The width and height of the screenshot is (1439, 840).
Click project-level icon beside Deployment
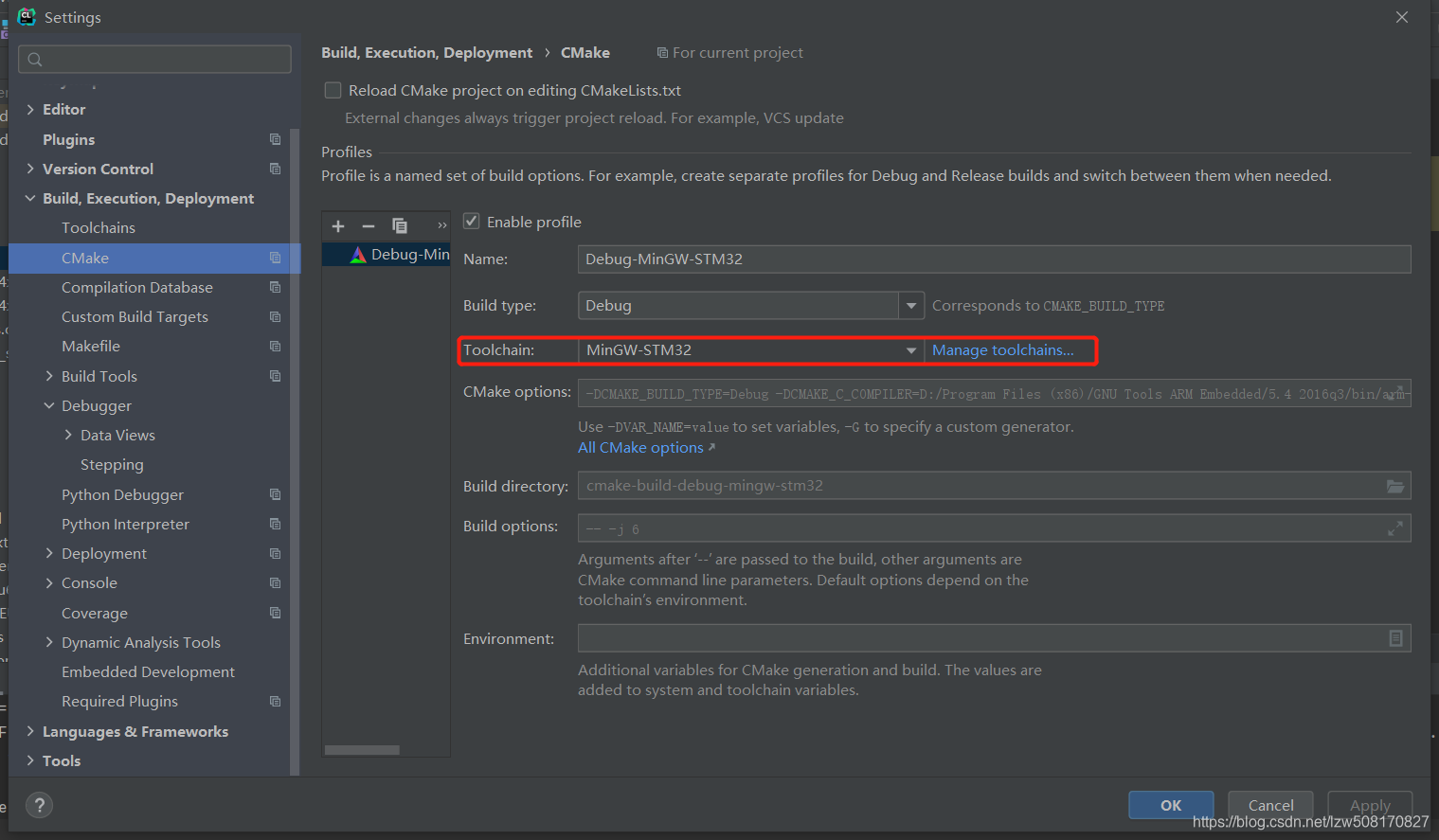pos(275,553)
